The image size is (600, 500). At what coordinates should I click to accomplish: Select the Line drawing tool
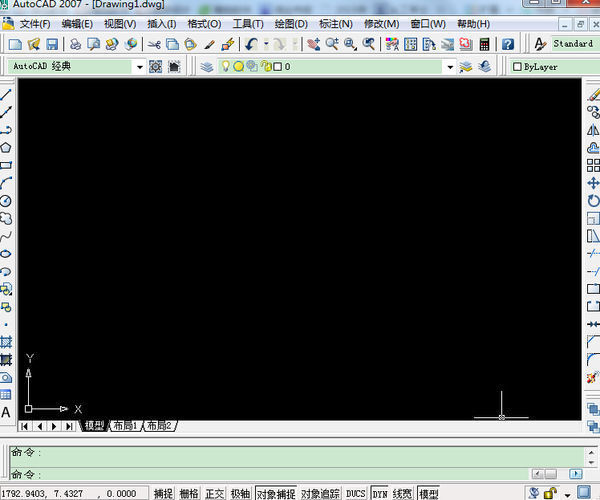pyautogui.click(x=6, y=94)
